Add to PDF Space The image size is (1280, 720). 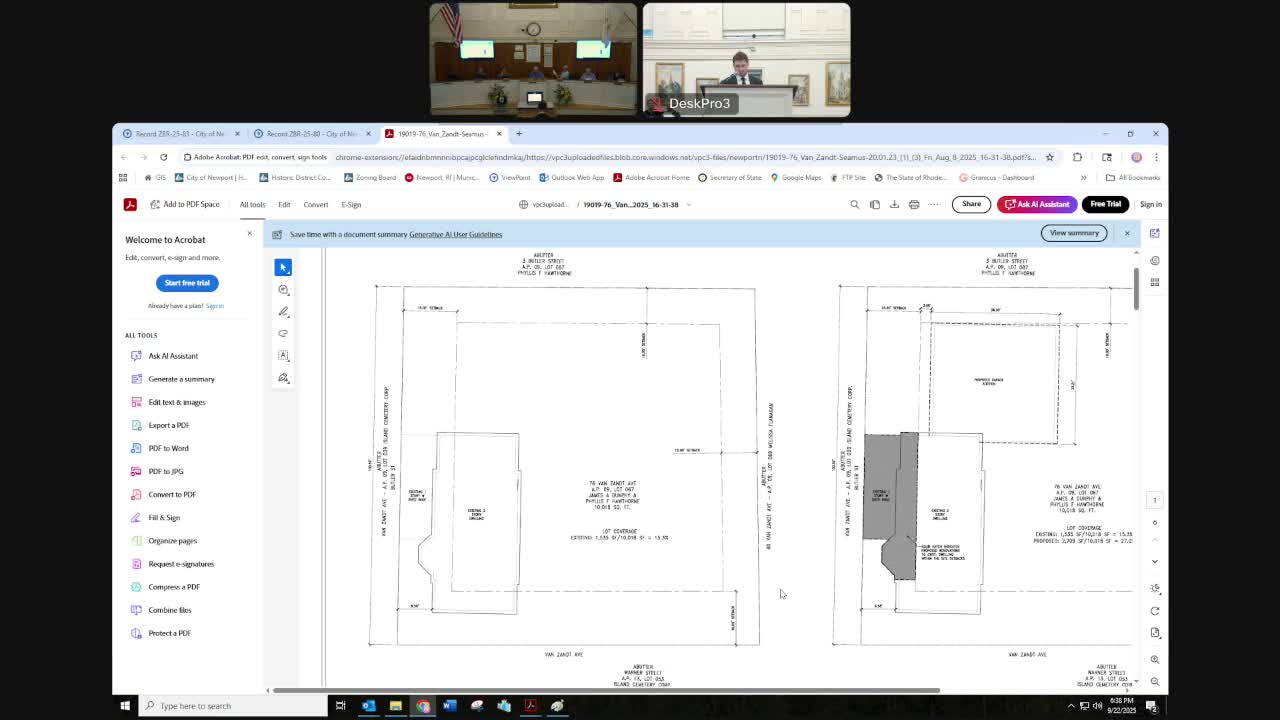185,204
